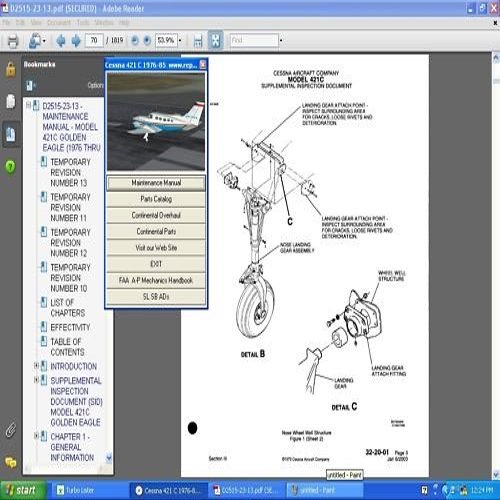This screenshot has height=500, width=500.
Task: Click the zoom in round button
Action: [x=147, y=41]
